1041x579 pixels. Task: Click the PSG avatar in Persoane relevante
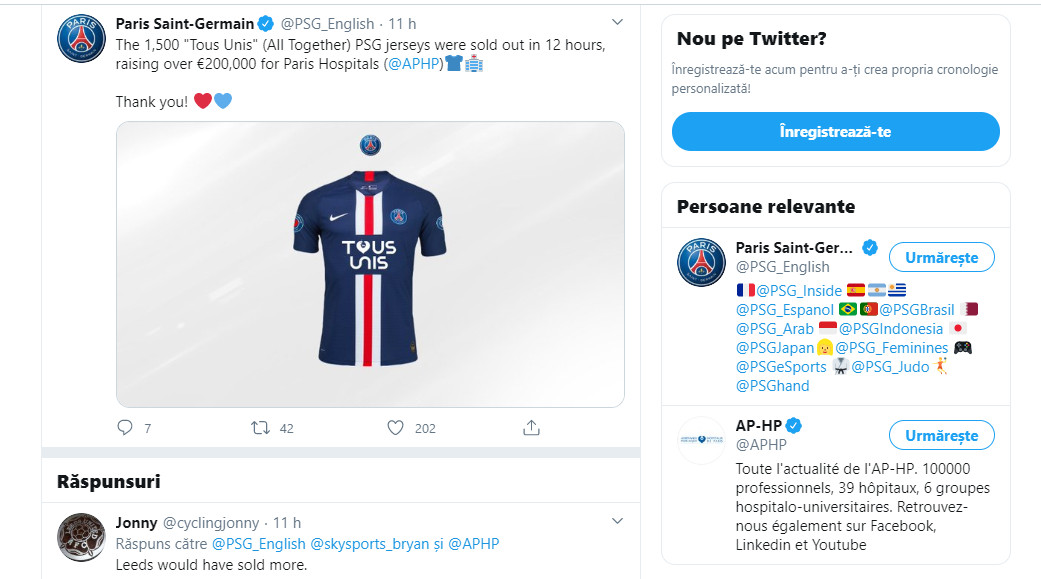(x=701, y=263)
